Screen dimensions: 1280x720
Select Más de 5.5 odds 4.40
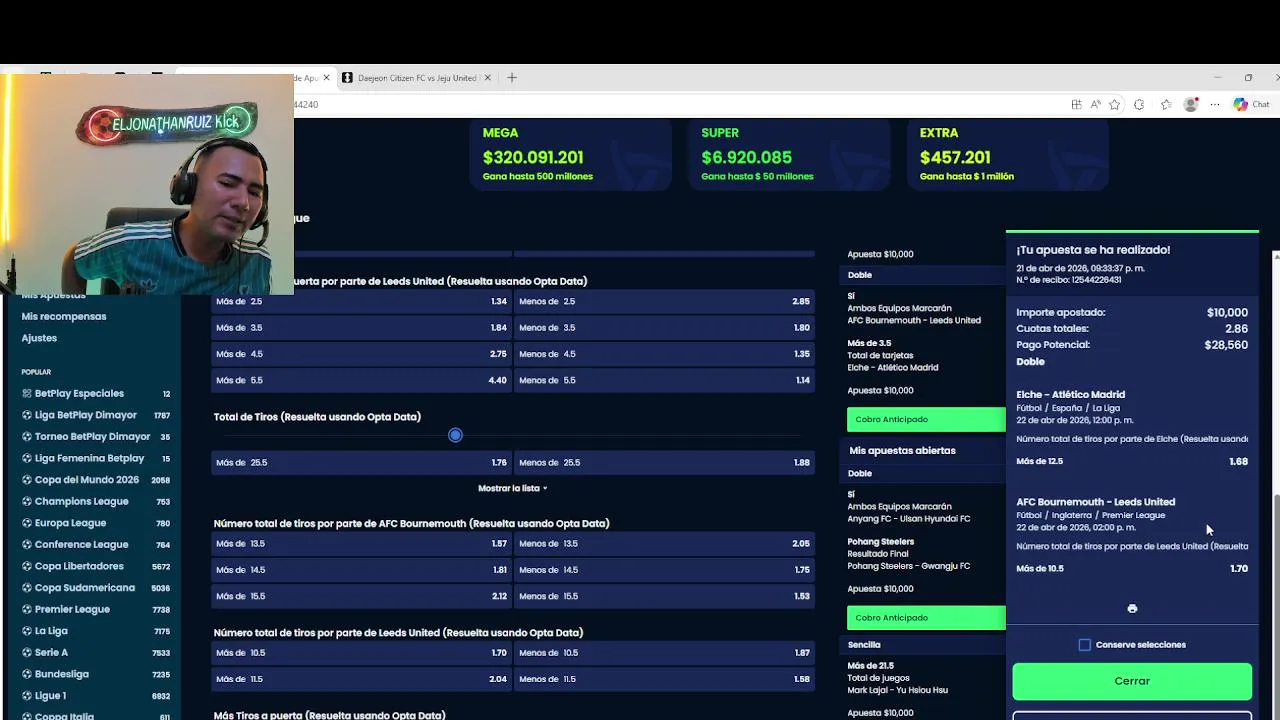point(361,380)
